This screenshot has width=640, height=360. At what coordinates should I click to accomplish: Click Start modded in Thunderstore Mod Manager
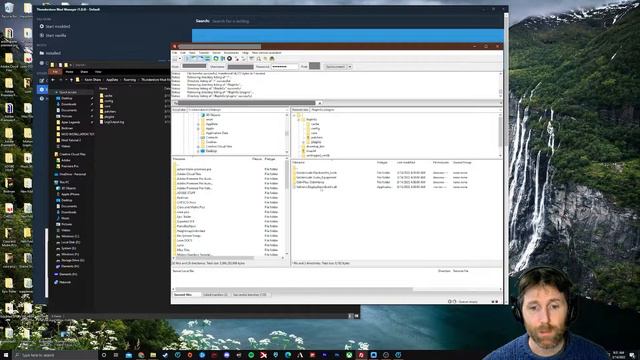coord(55,27)
